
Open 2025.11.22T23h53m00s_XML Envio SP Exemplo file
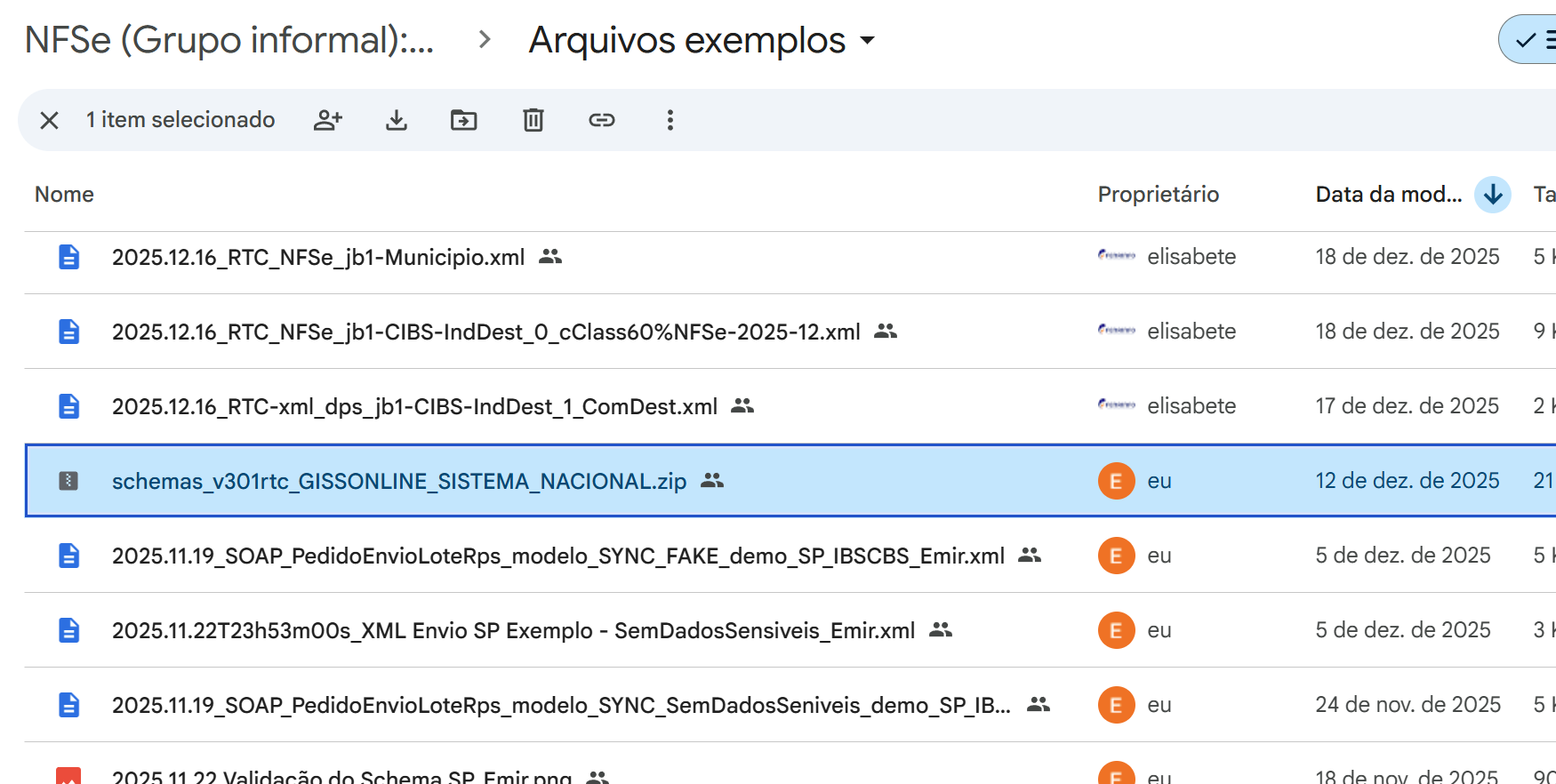pos(513,630)
